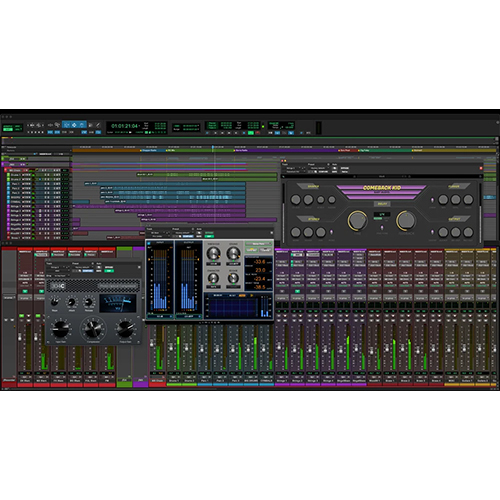Open the Preset dropdown in limiter plugin header
The width and height of the screenshot is (500, 500).
tap(182, 233)
